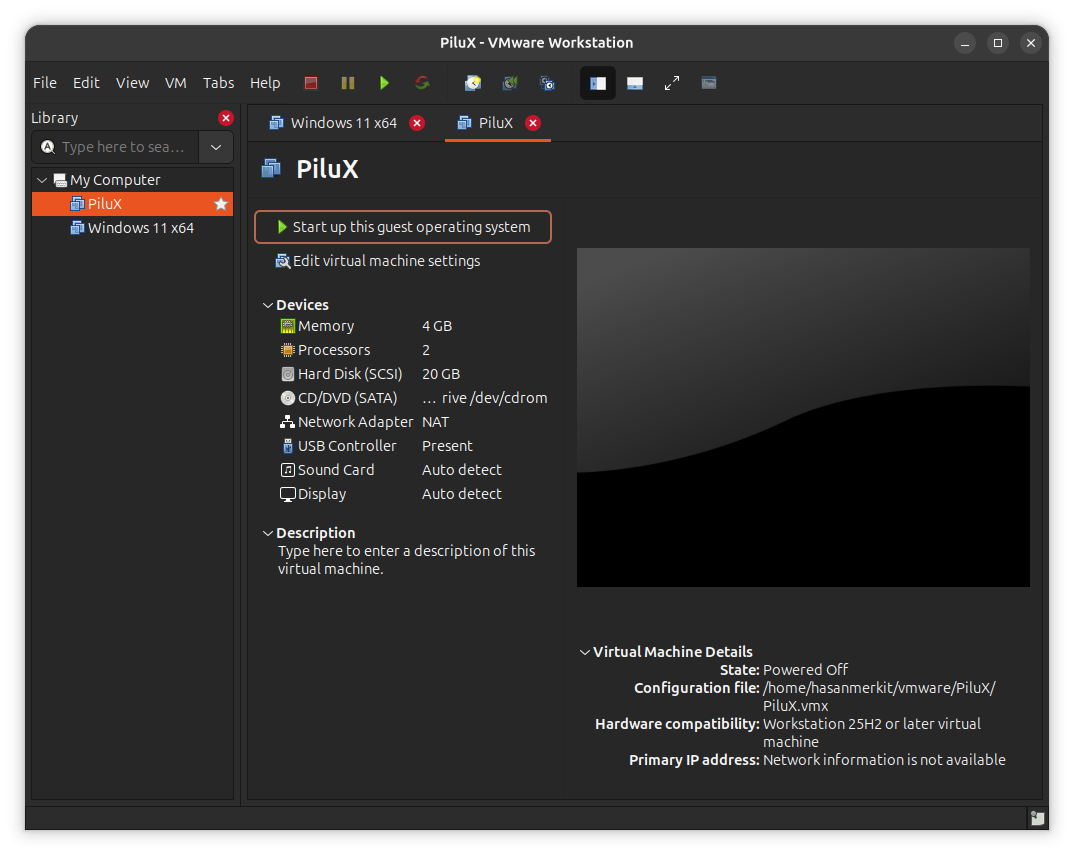The width and height of the screenshot is (1074, 855).
Task: Open the Library search filter dropdown
Action: (216, 147)
